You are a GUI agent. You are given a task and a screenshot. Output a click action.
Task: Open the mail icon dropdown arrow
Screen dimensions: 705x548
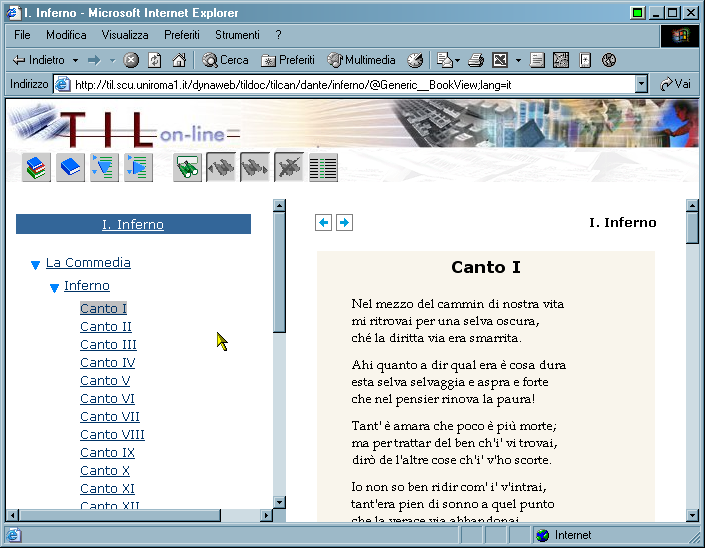[x=458, y=60]
